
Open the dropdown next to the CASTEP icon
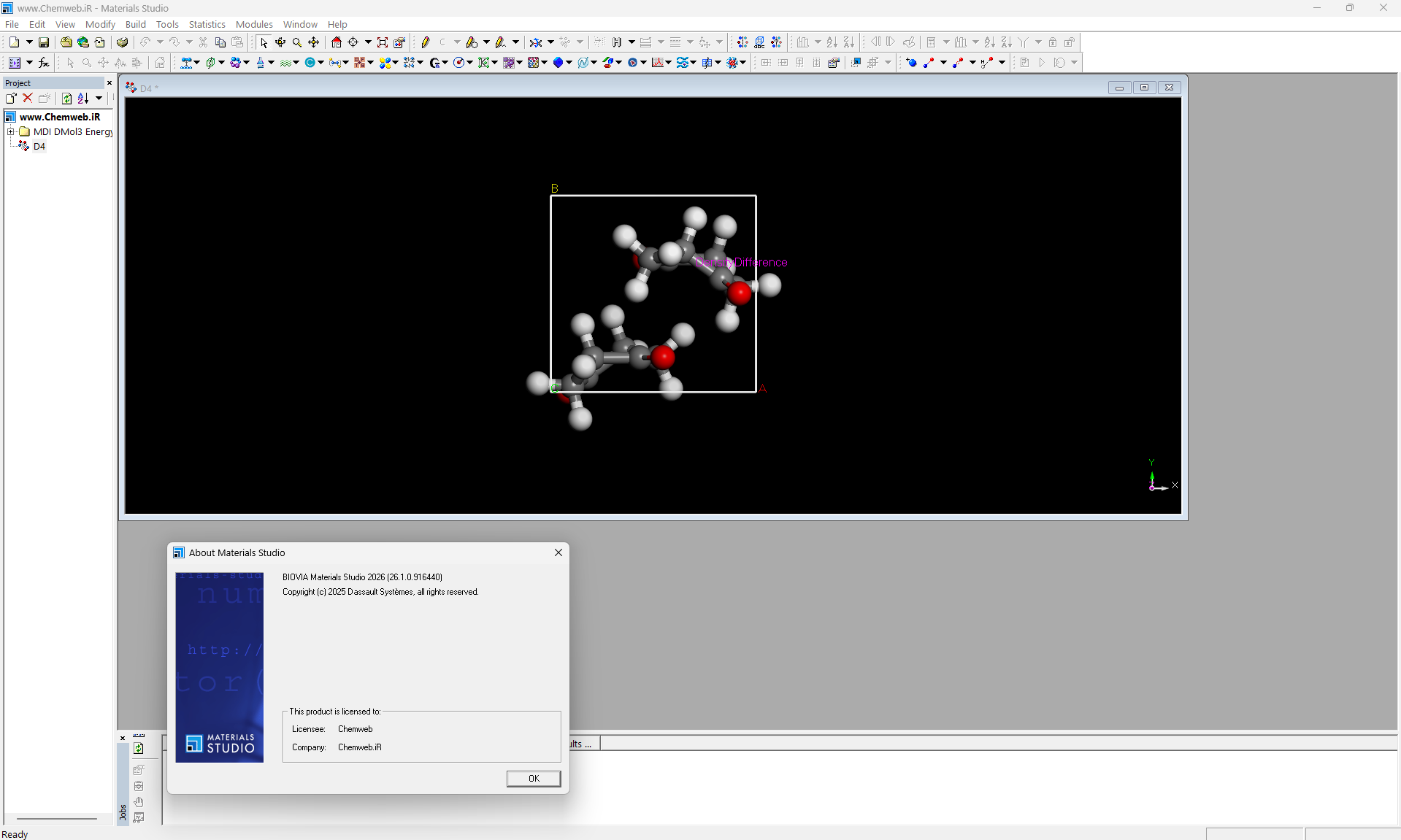(320, 63)
